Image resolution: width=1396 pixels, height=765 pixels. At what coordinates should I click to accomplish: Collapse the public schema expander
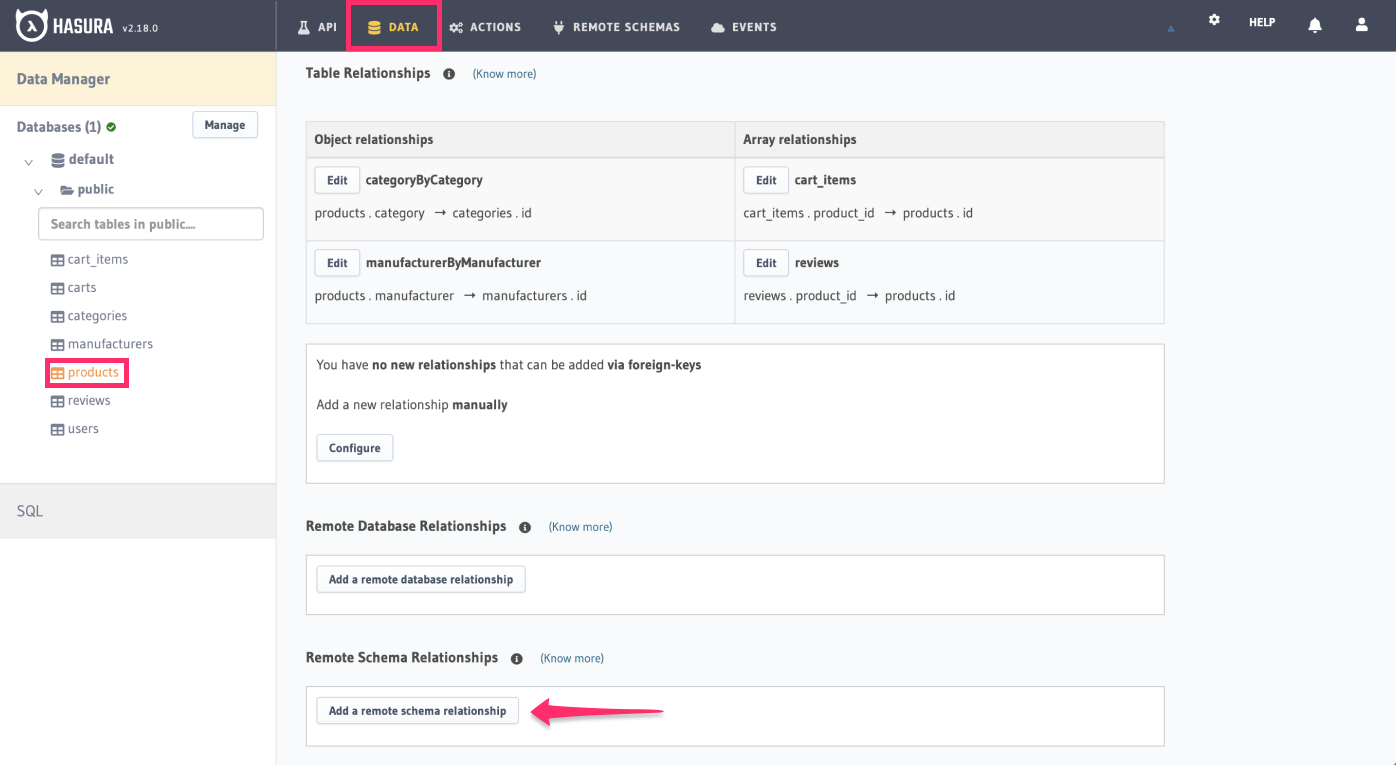[x=38, y=191]
